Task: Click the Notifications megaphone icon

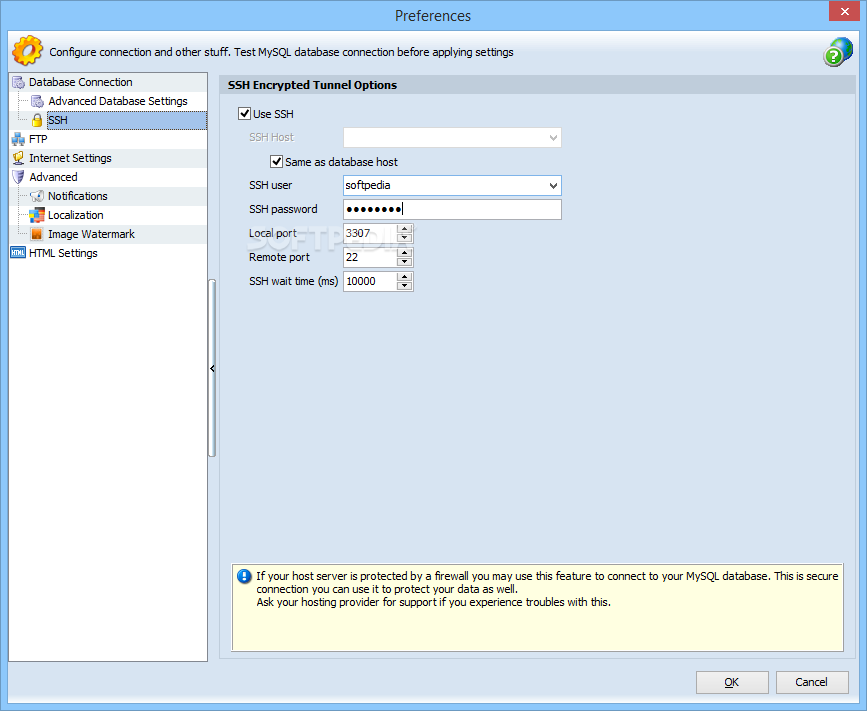Action: pyautogui.click(x=37, y=196)
